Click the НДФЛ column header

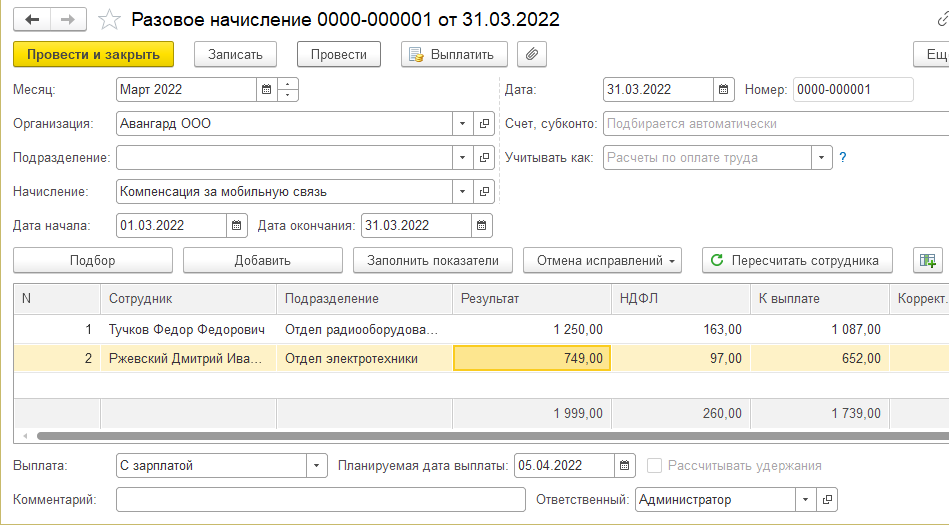[x=681, y=299]
